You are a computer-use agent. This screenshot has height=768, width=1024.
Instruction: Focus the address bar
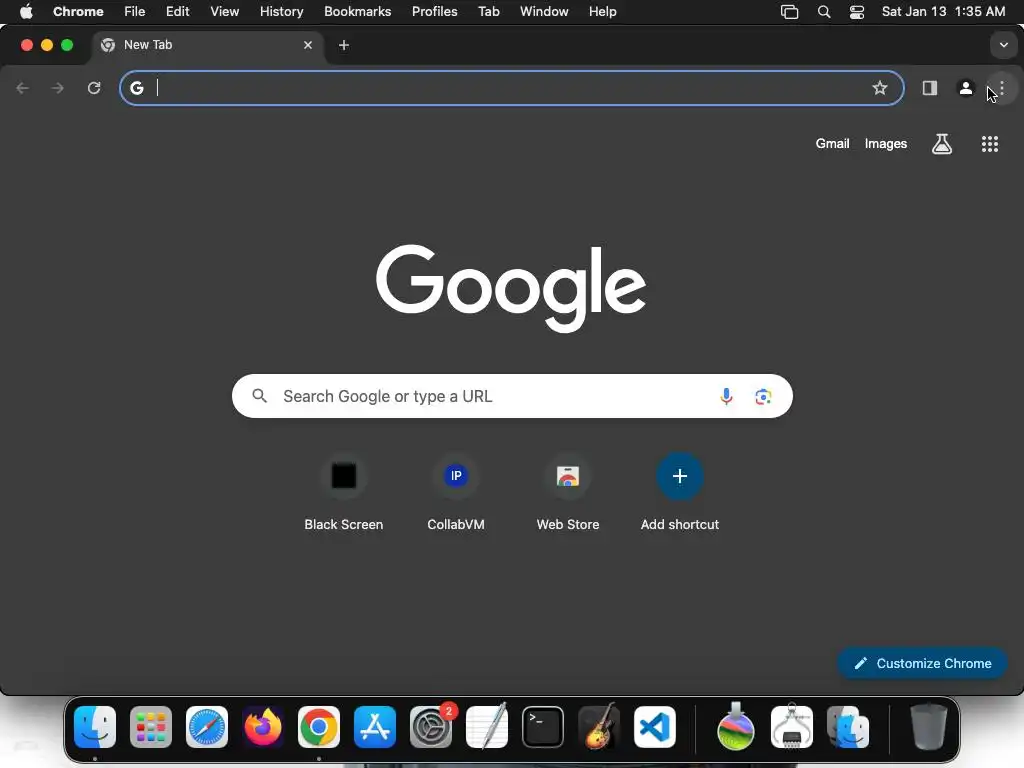coord(512,88)
